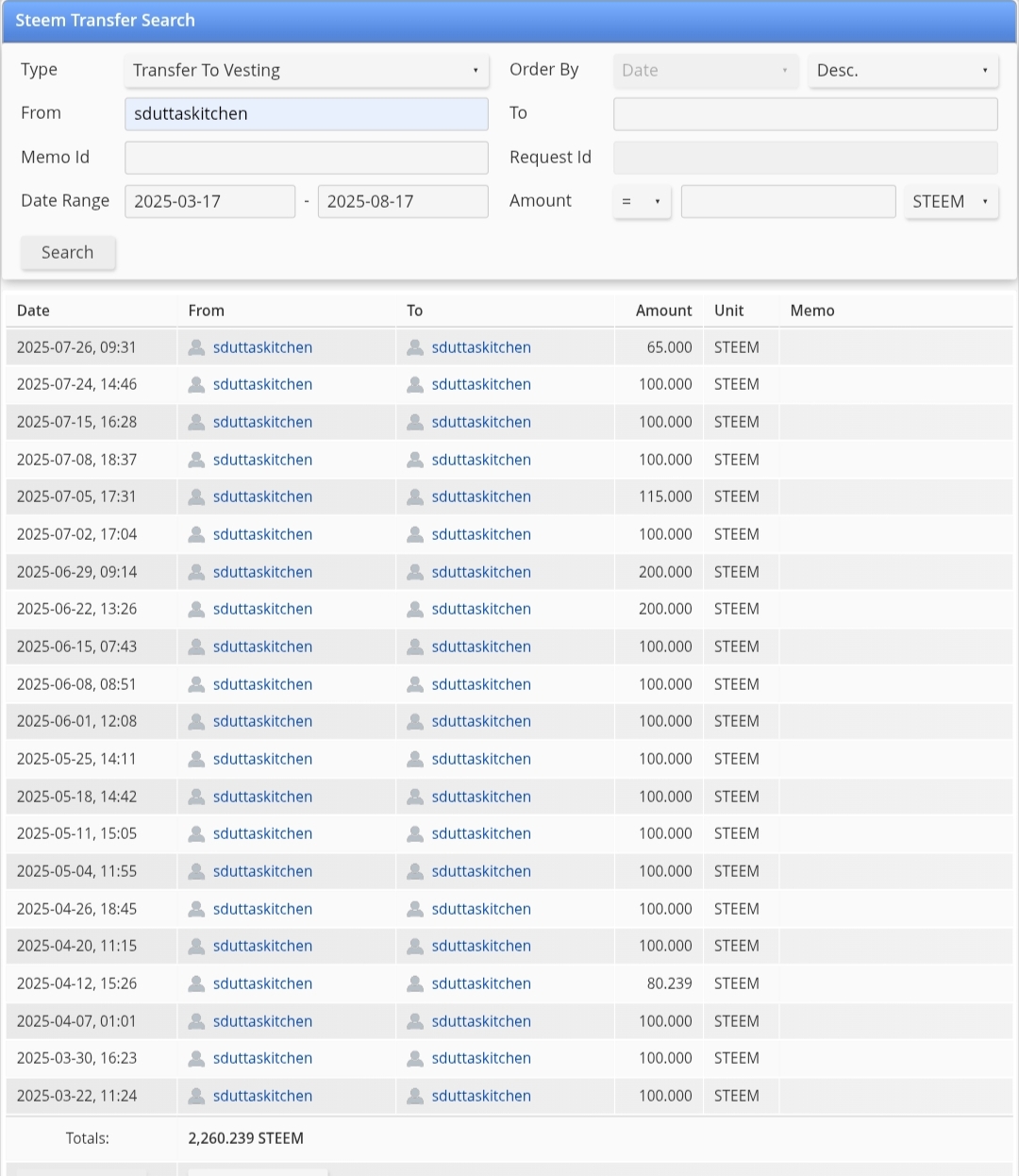
Task: Click the Unit column header
Action: [728, 311]
